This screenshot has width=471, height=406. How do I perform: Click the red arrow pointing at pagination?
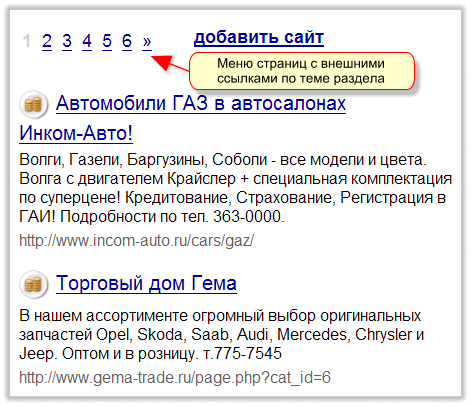[170, 63]
